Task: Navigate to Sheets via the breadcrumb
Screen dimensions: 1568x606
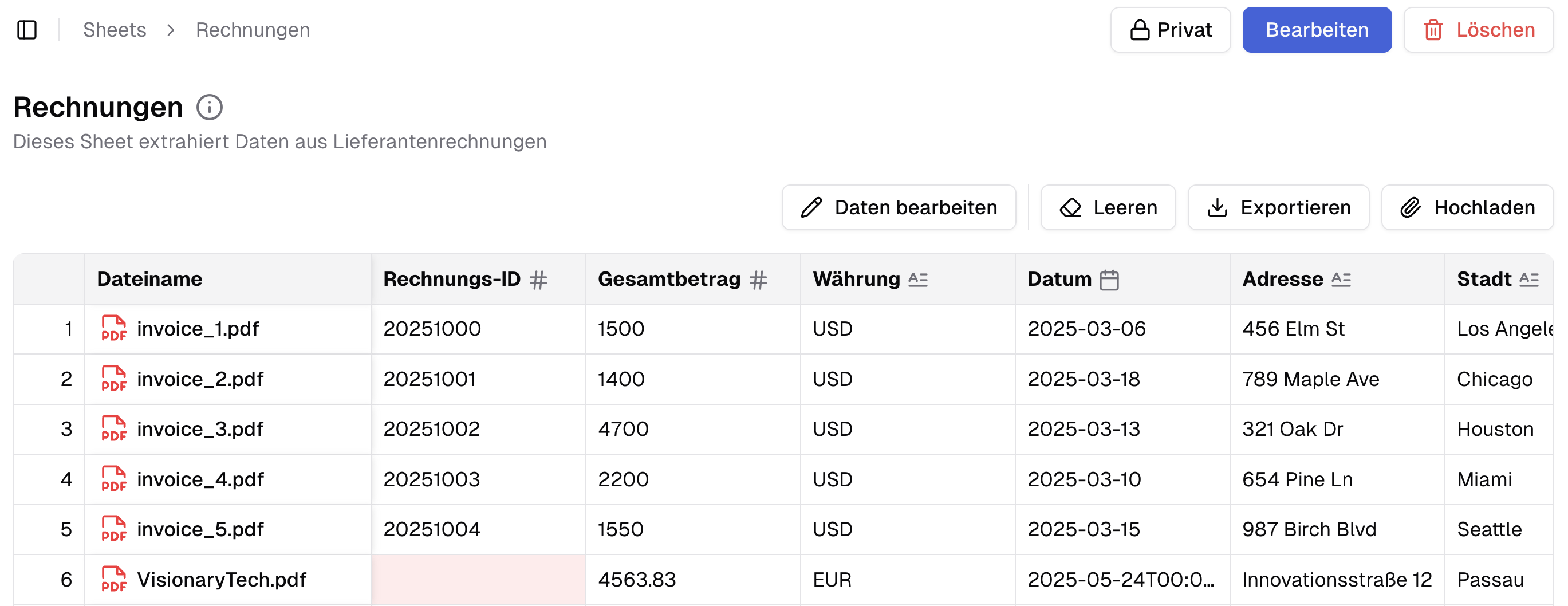Action: (115, 30)
